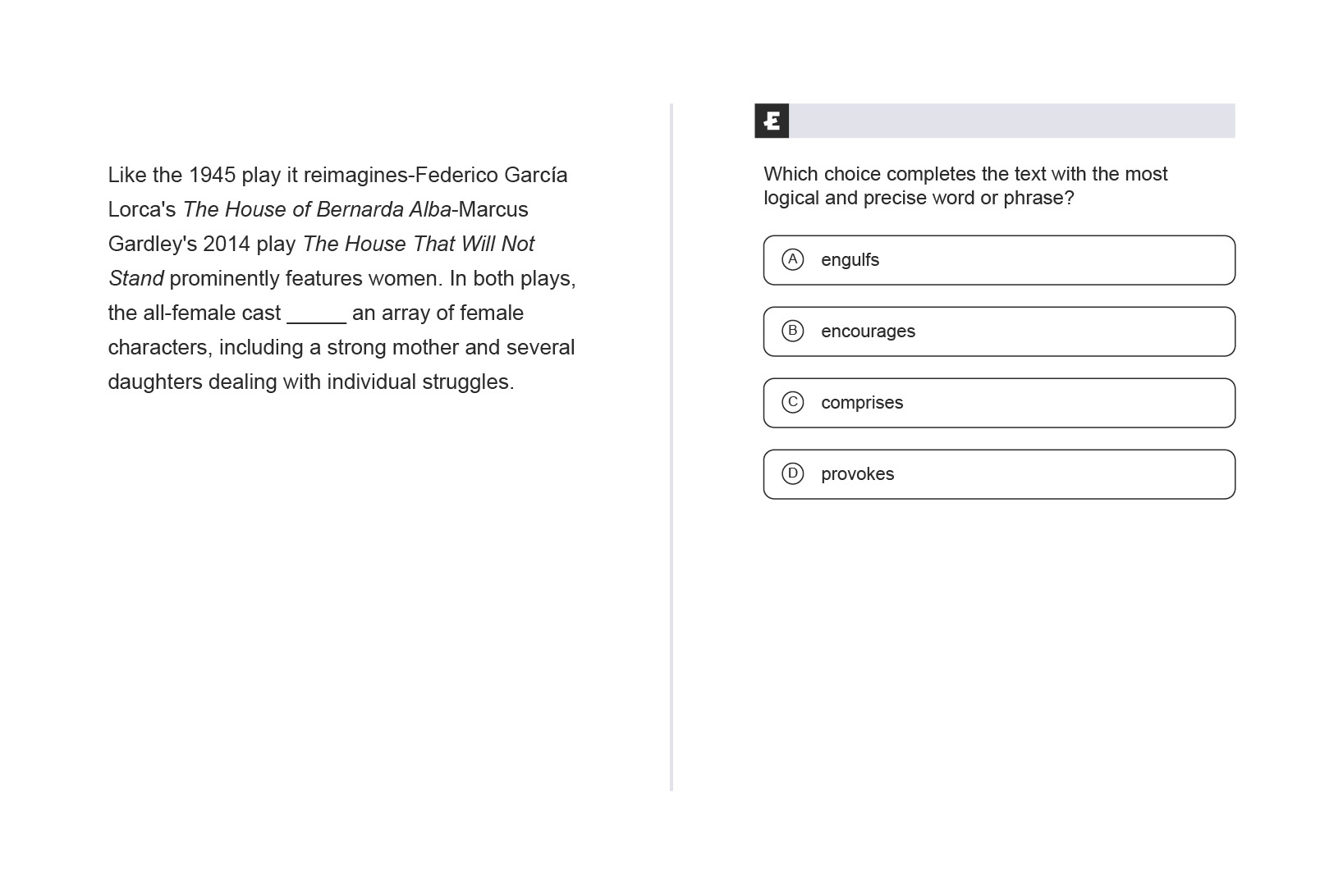Select the circled A radio button
The image size is (1343, 896).
792,259
